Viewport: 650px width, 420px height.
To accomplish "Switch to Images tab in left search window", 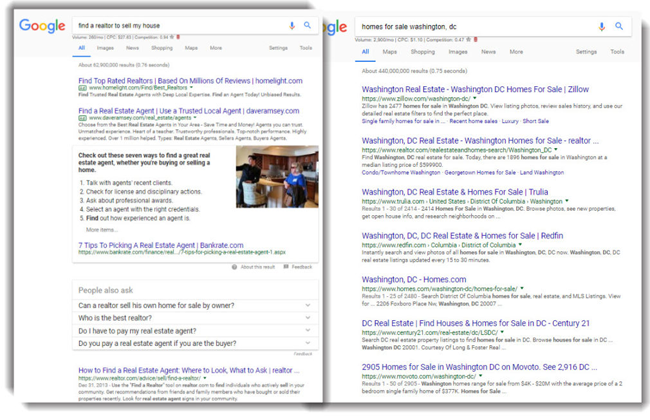I will tap(105, 48).
